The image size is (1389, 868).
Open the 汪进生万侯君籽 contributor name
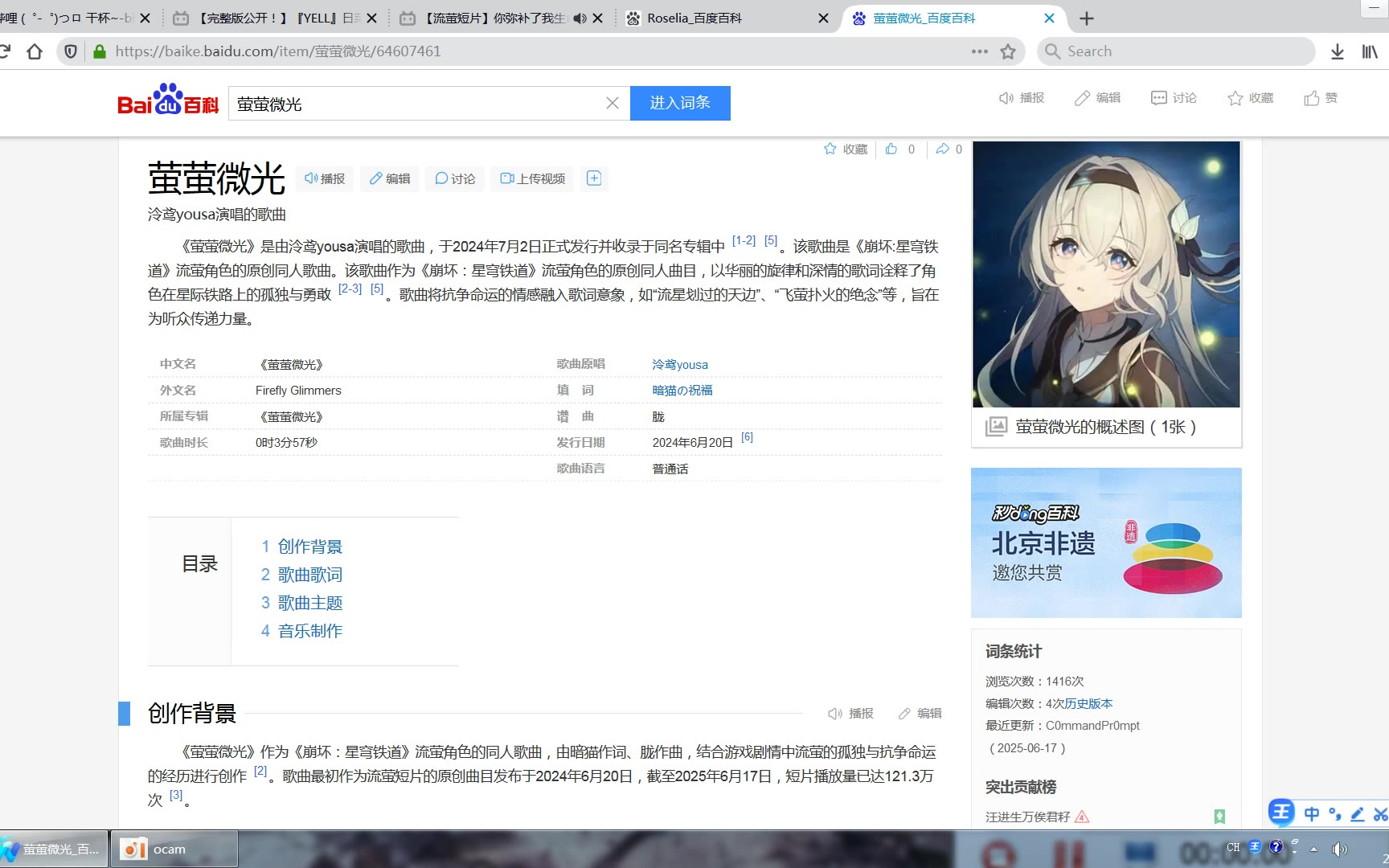1028,817
